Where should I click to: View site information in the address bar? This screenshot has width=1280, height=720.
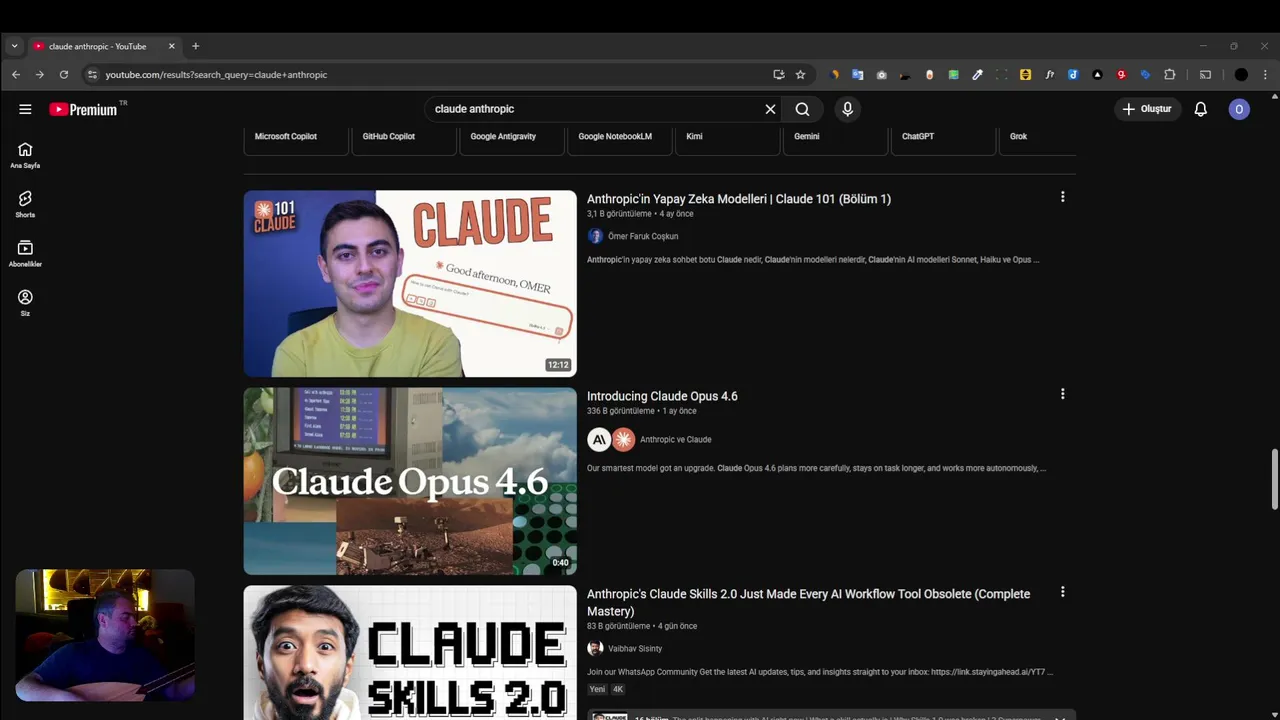92,74
